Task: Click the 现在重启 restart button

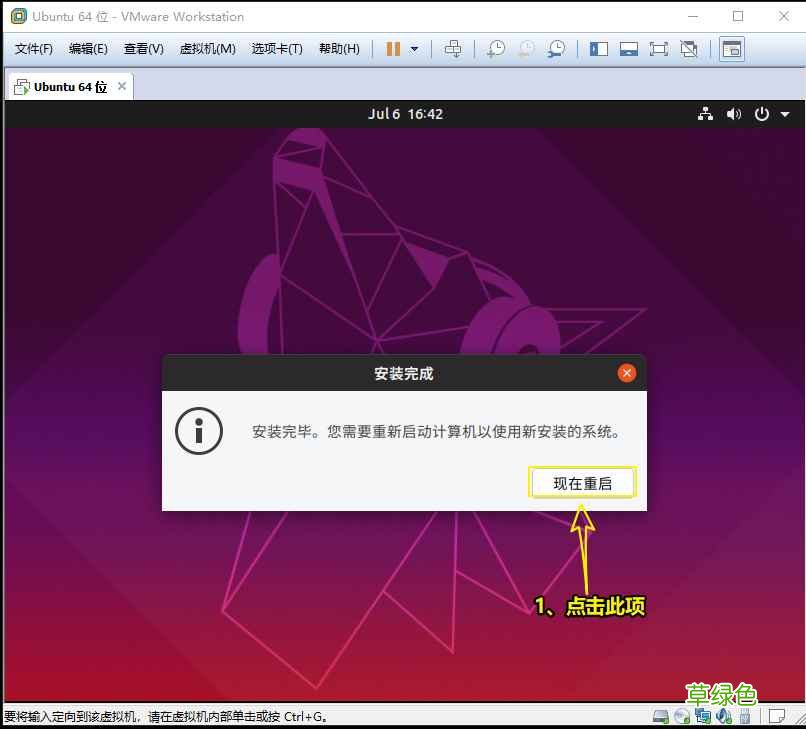Action: (x=582, y=483)
